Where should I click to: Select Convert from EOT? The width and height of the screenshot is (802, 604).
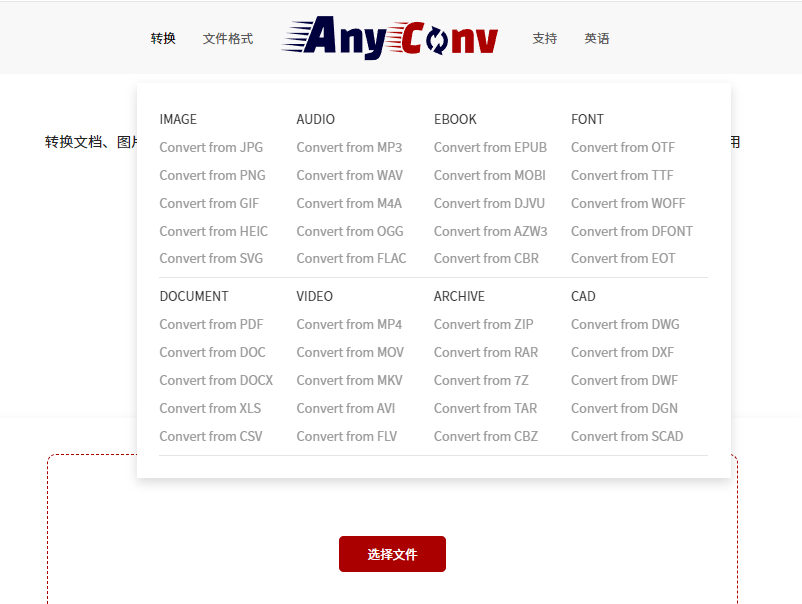tap(623, 258)
